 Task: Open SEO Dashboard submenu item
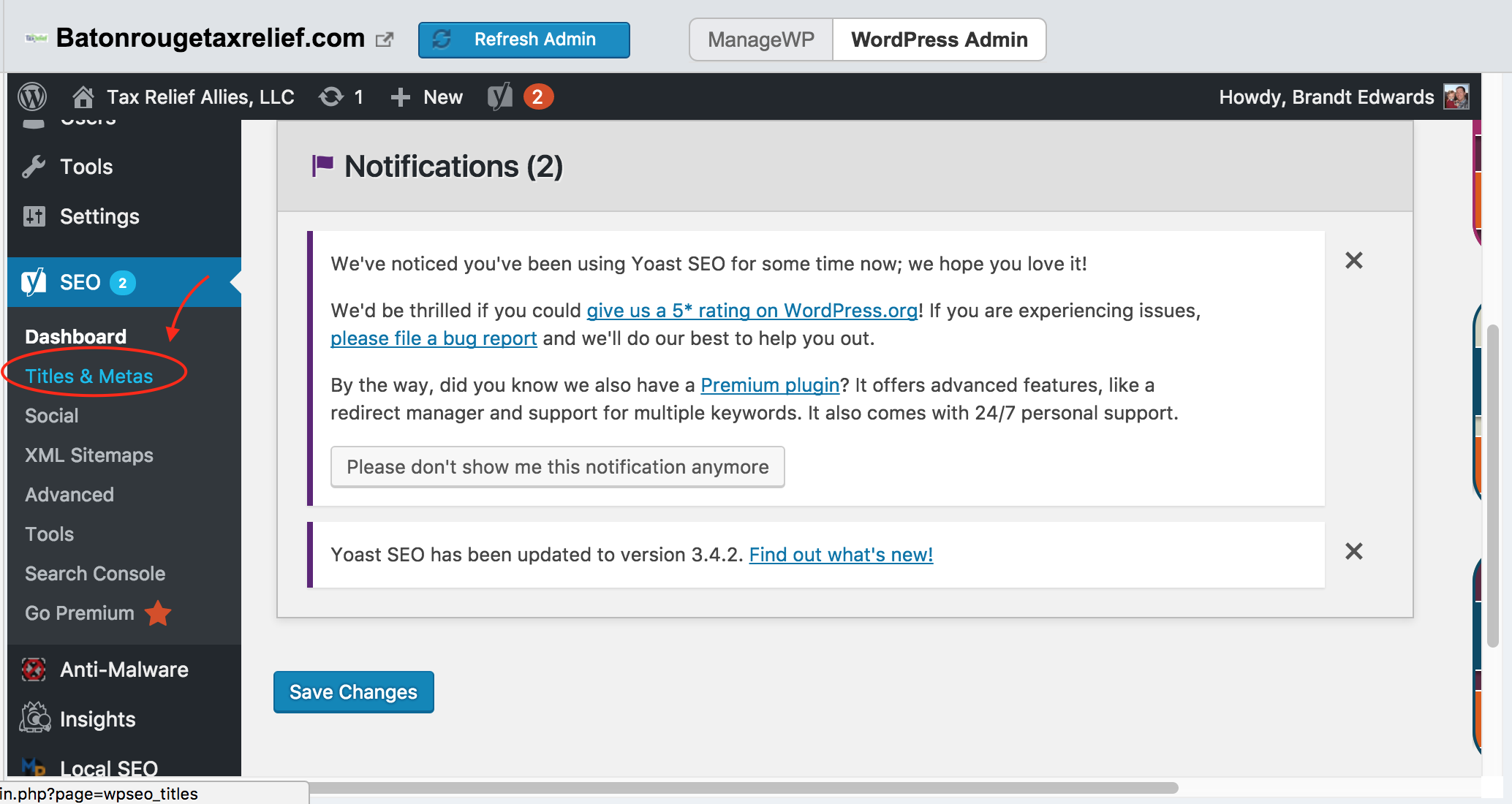point(76,336)
